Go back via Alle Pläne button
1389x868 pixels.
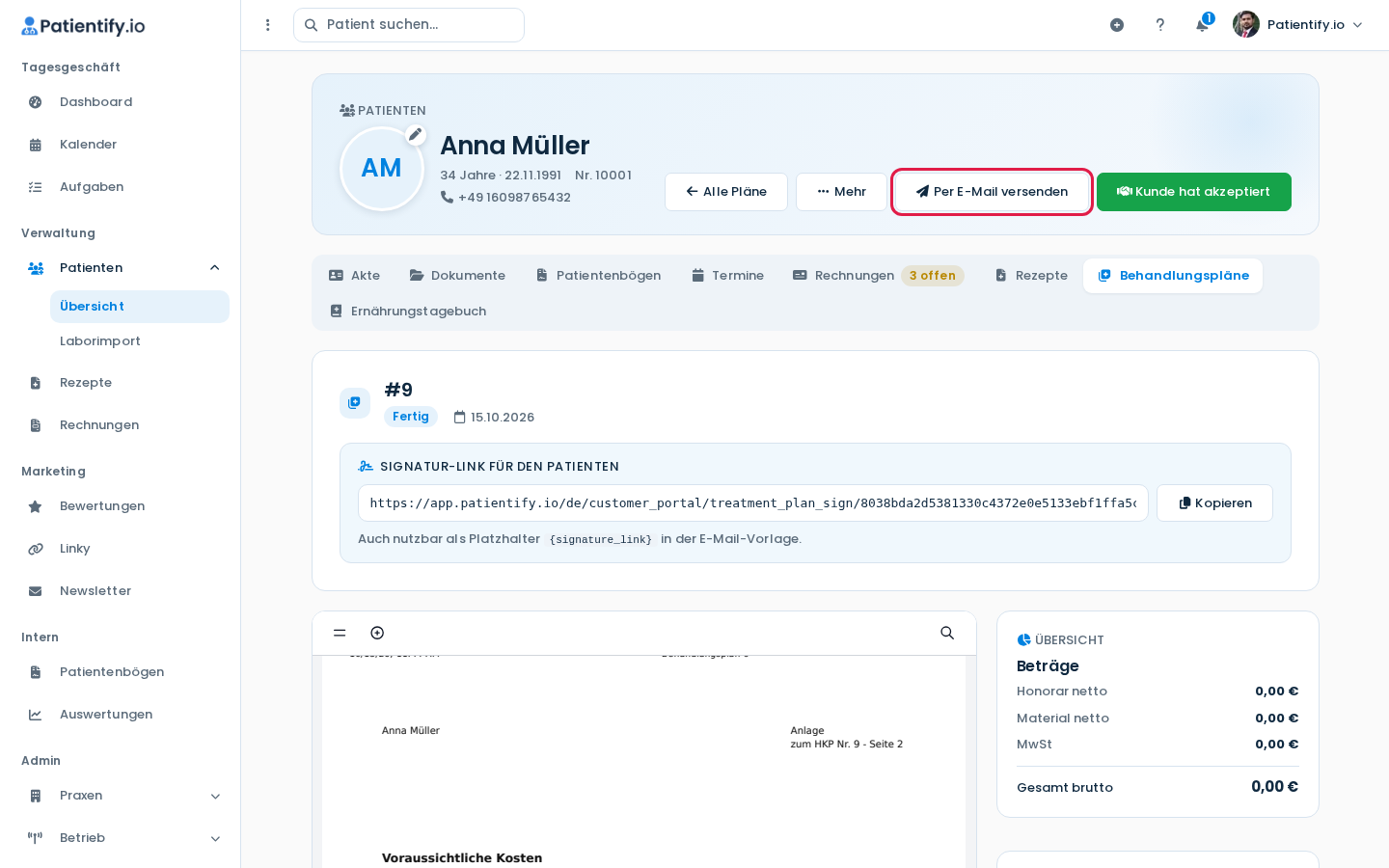[726, 192]
